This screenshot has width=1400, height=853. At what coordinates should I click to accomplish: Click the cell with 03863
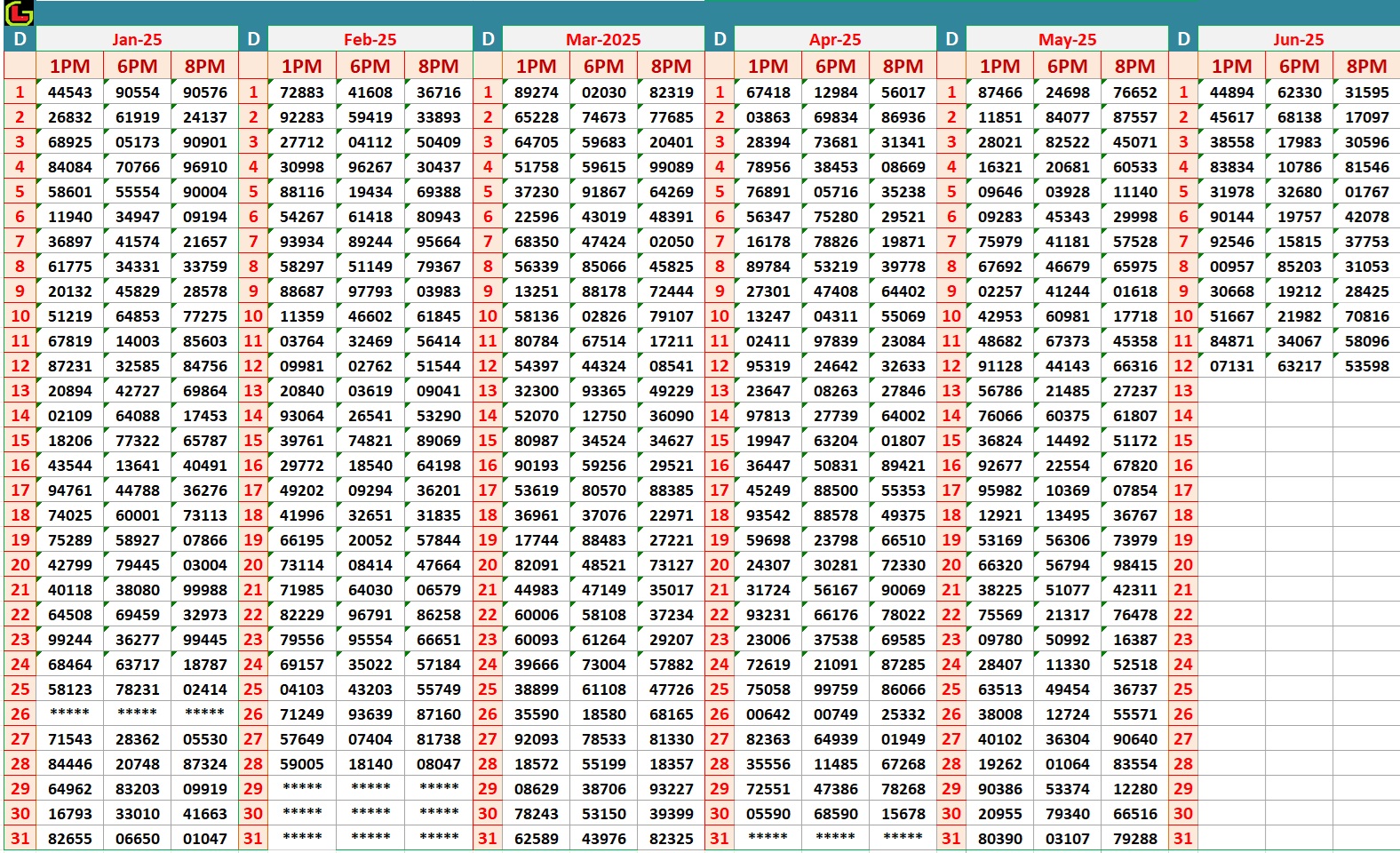point(768,117)
